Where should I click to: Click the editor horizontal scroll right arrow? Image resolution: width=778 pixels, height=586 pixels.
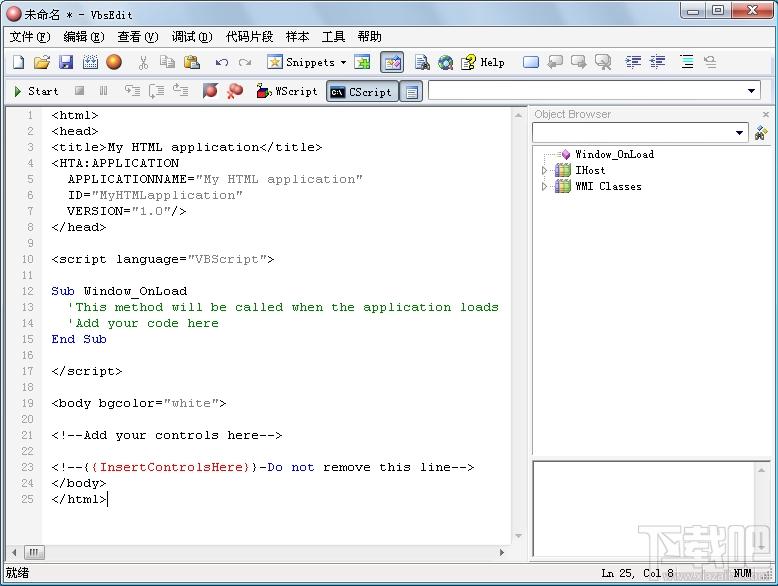click(502, 552)
